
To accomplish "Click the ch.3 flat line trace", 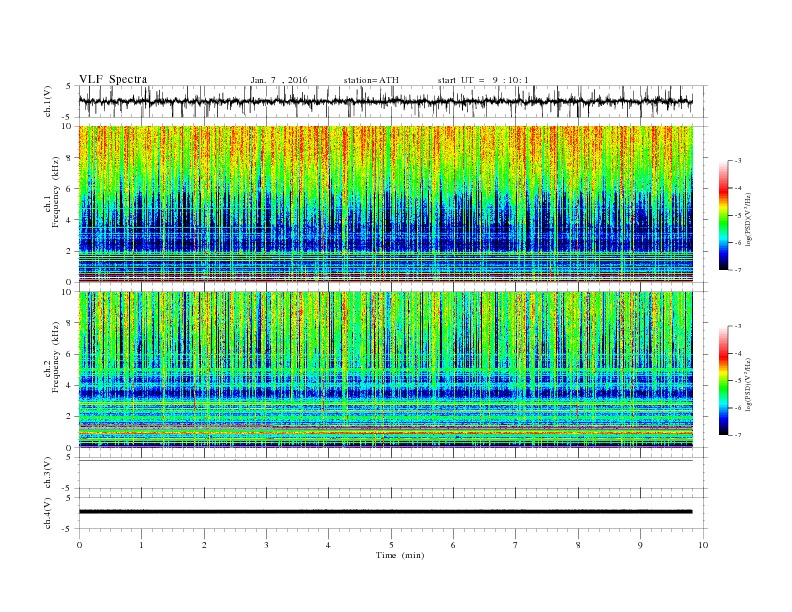I will click(x=386, y=461).
